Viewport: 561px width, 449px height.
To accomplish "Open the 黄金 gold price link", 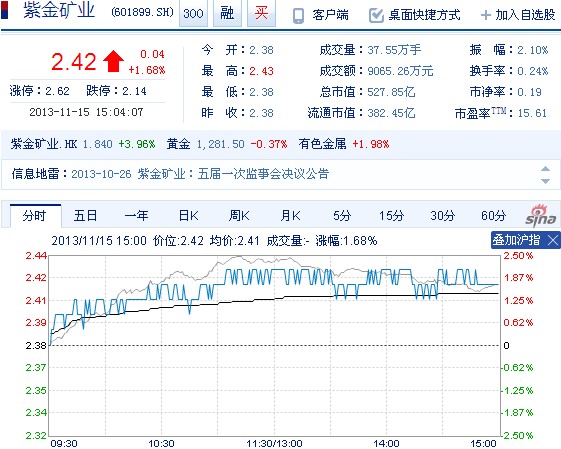I will click(178, 144).
